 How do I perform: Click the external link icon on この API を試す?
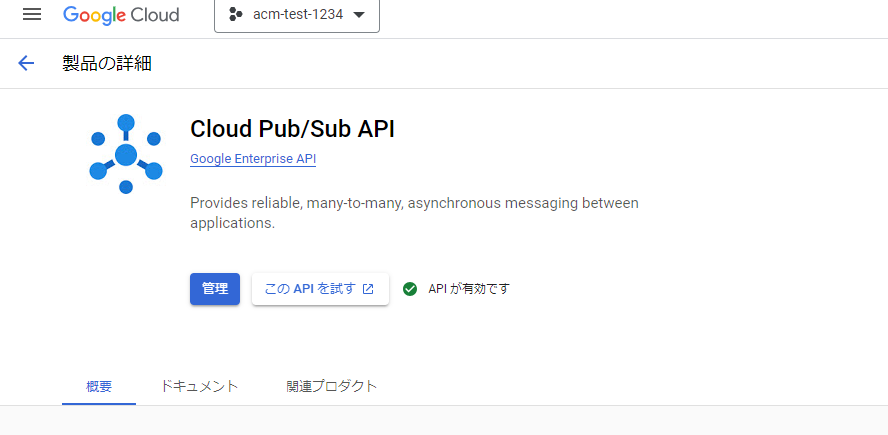368,289
